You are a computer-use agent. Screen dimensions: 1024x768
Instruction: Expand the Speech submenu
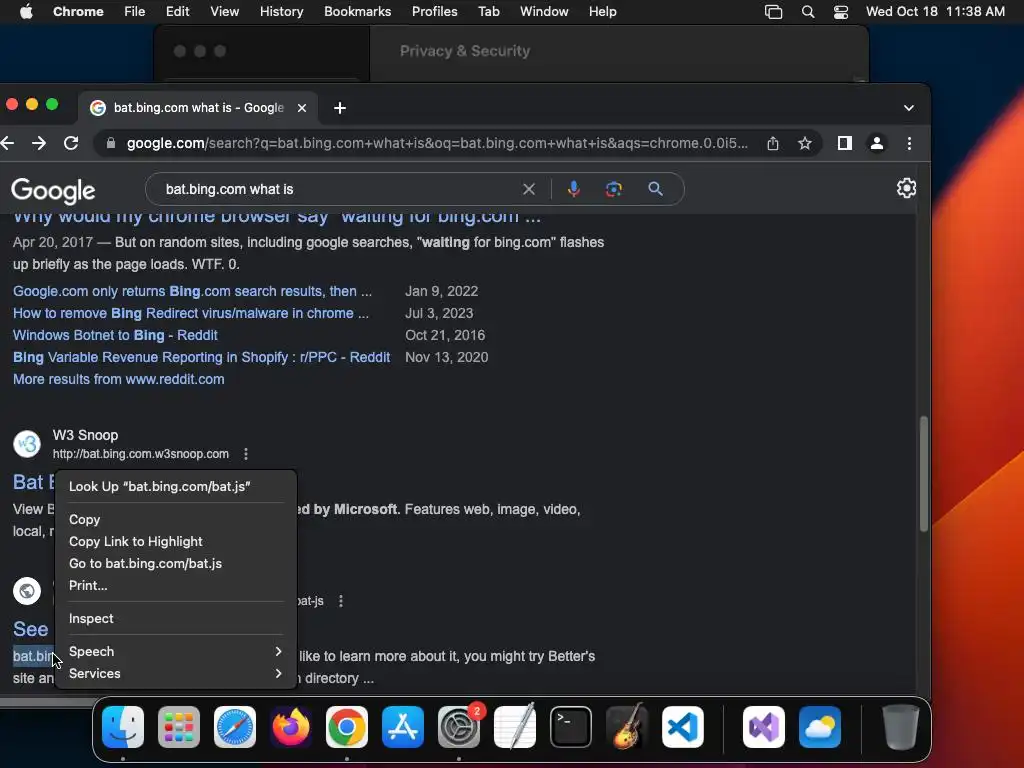[x=176, y=652]
